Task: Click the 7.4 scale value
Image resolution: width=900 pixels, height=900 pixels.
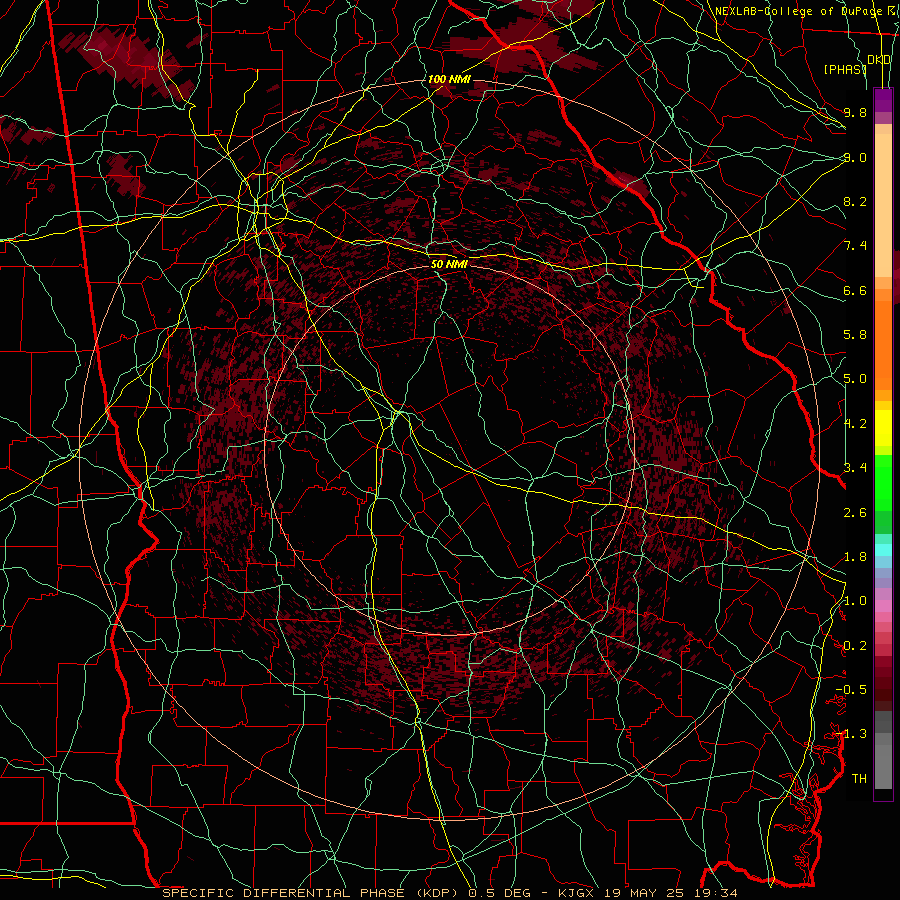Action: pyautogui.click(x=855, y=246)
